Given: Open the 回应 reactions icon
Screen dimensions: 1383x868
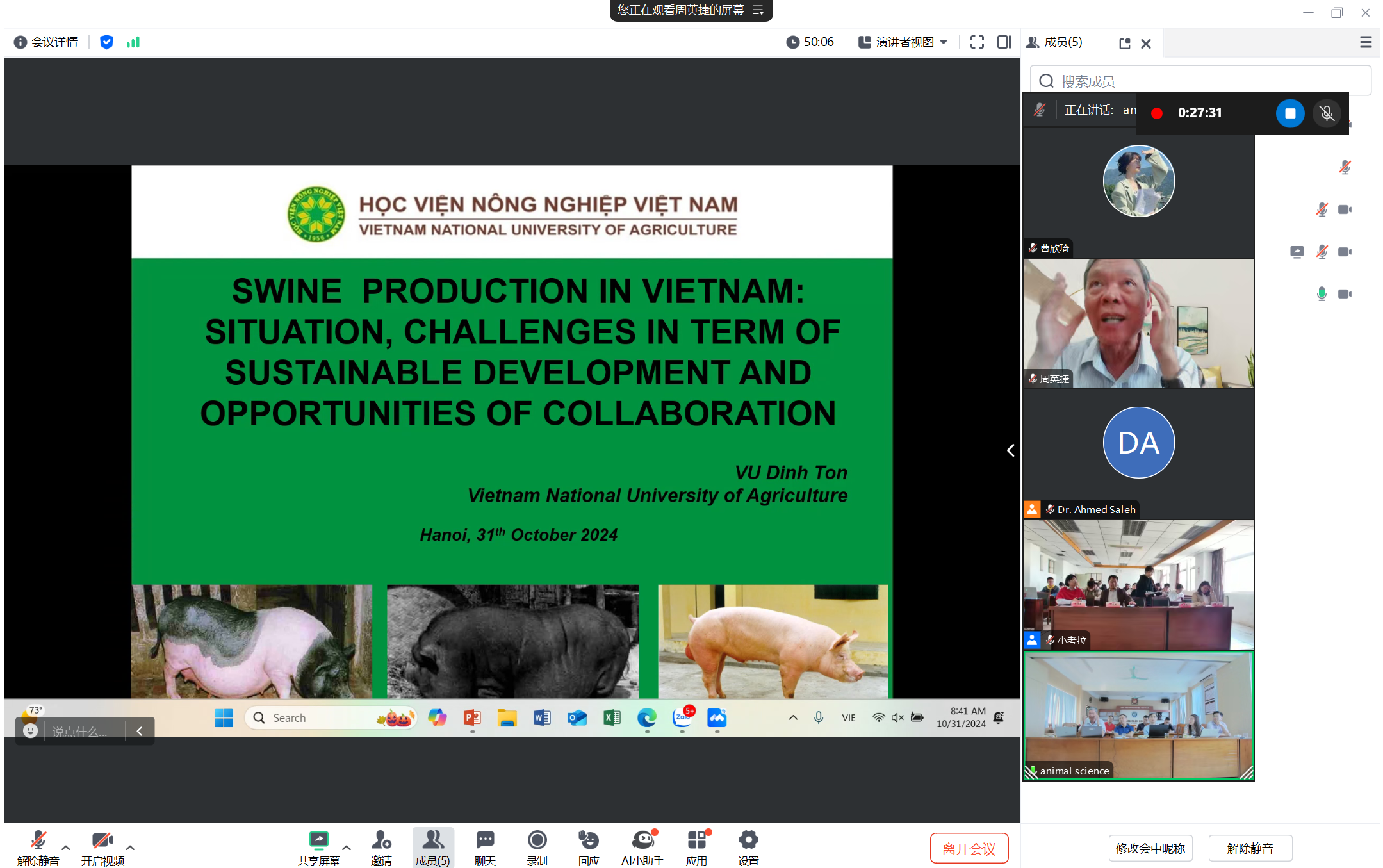Looking at the screenshot, I should tap(588, 840).
